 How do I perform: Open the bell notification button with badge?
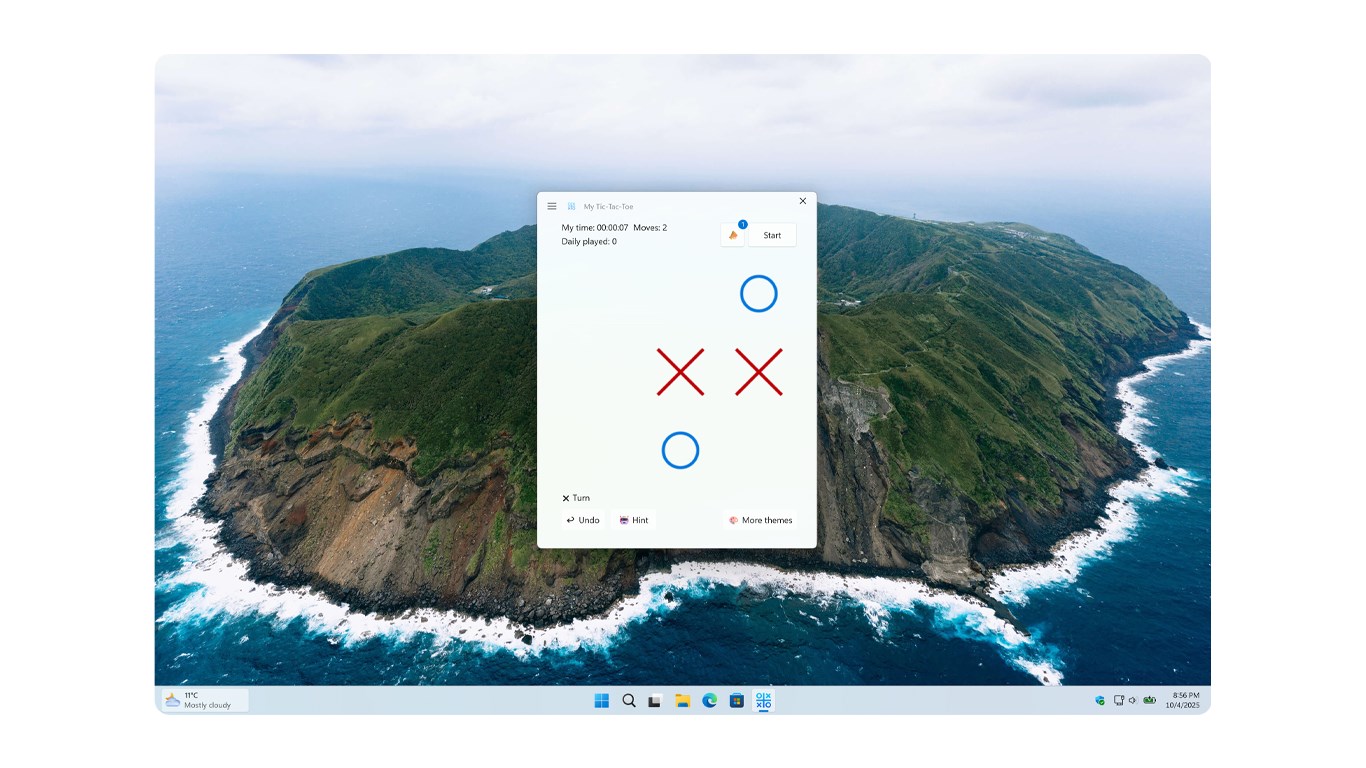733,235
